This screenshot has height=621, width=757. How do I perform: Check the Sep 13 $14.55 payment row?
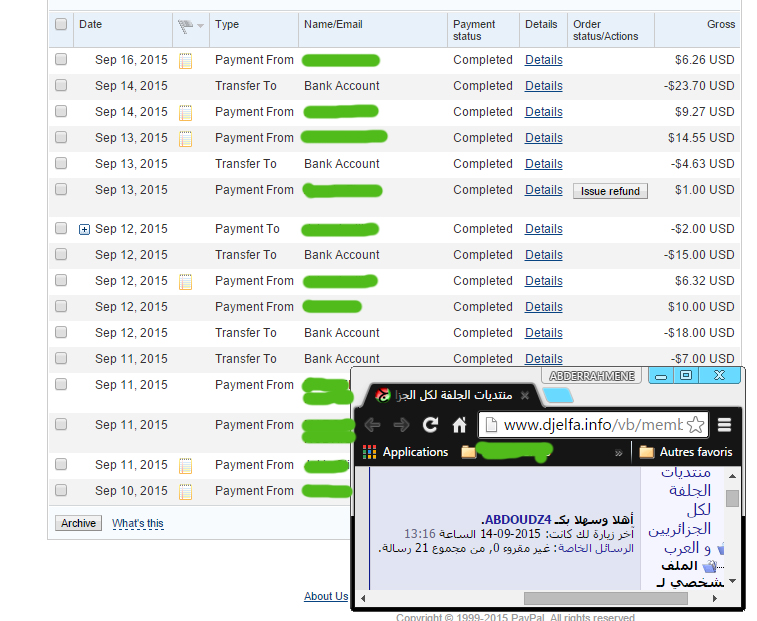point(61,138)
